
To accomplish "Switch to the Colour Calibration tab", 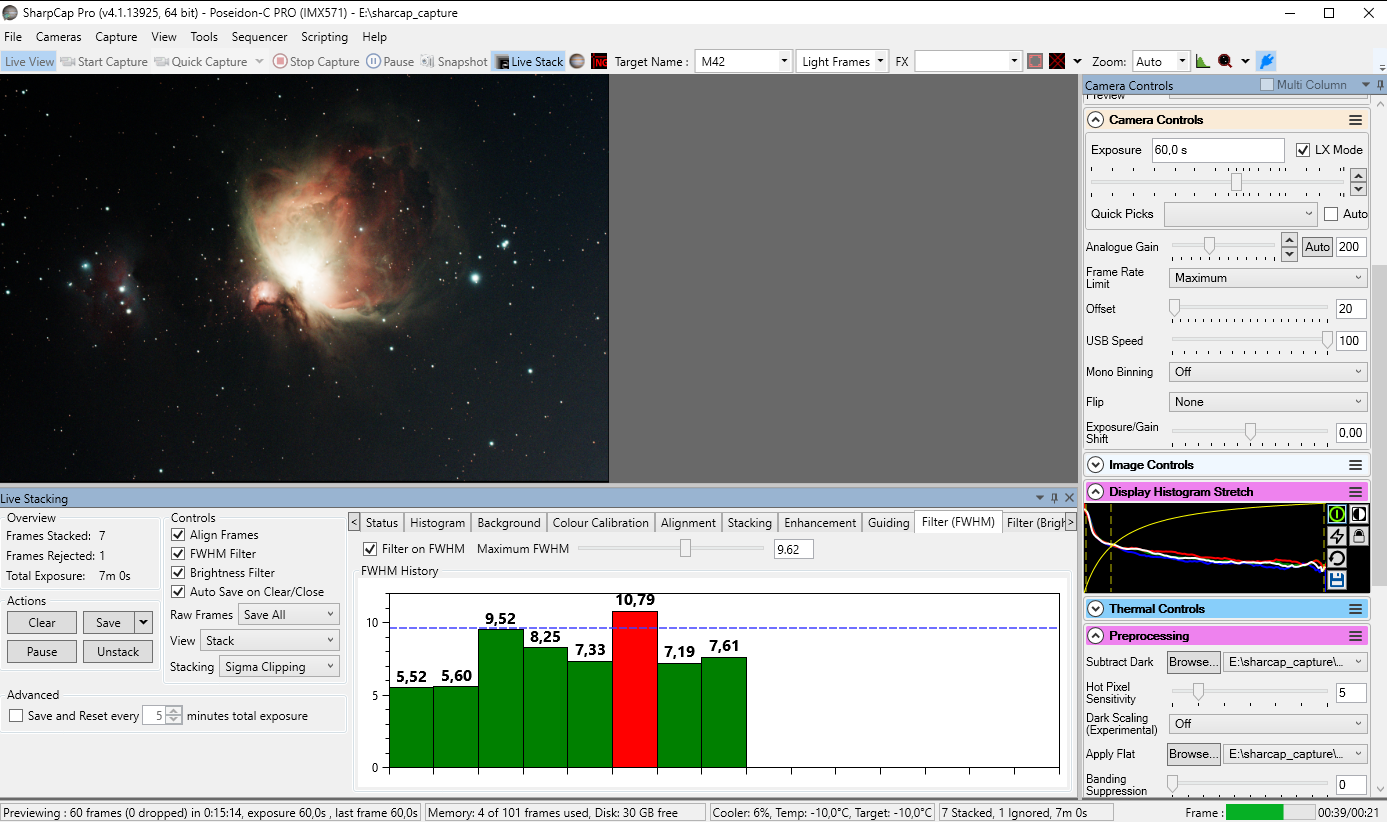I will click(600, 522).
